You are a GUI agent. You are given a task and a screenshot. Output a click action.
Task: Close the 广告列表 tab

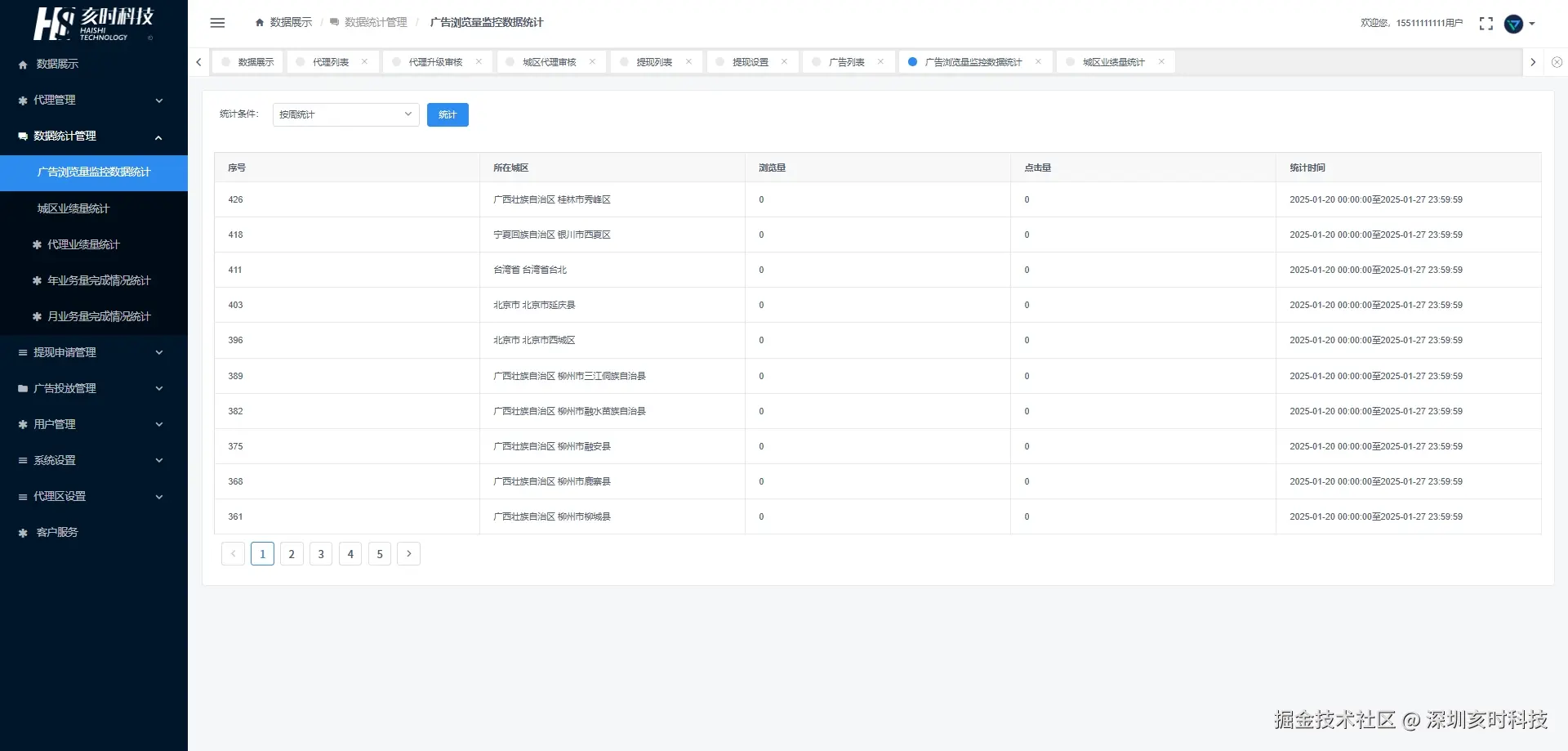[x=880, y=62]
